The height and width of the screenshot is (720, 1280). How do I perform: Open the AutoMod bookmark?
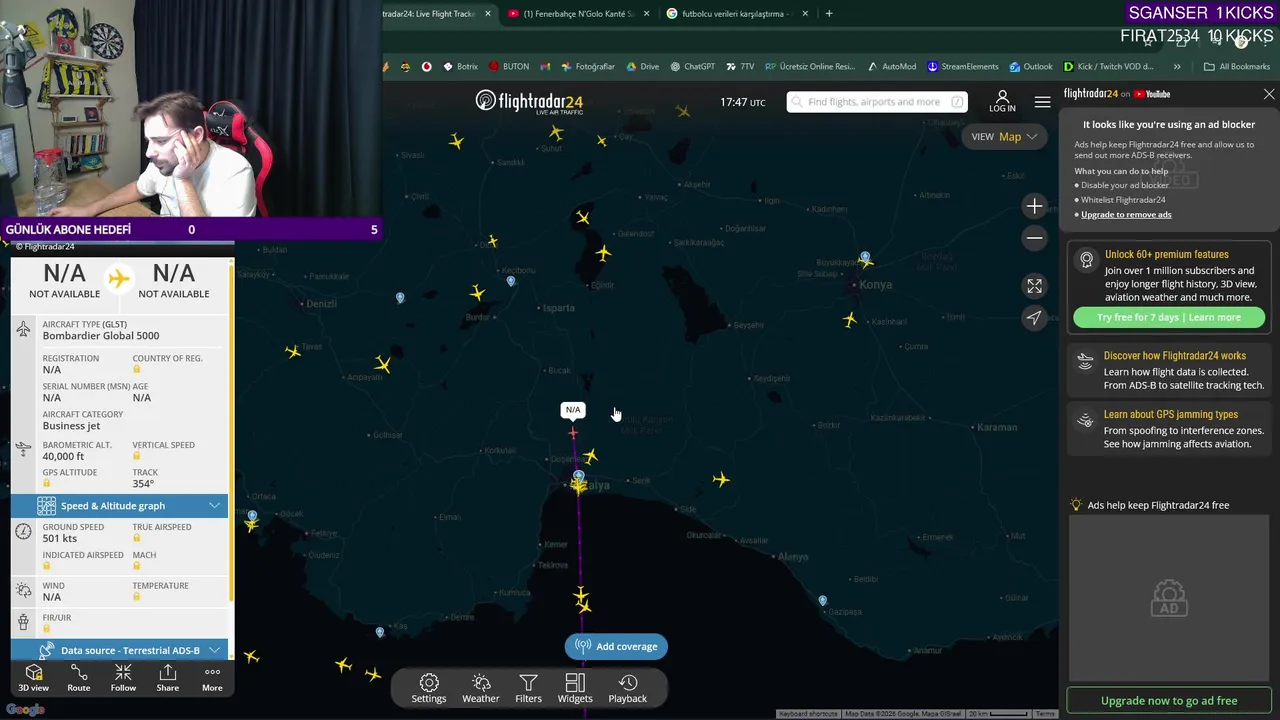click(x=892, y=67)
